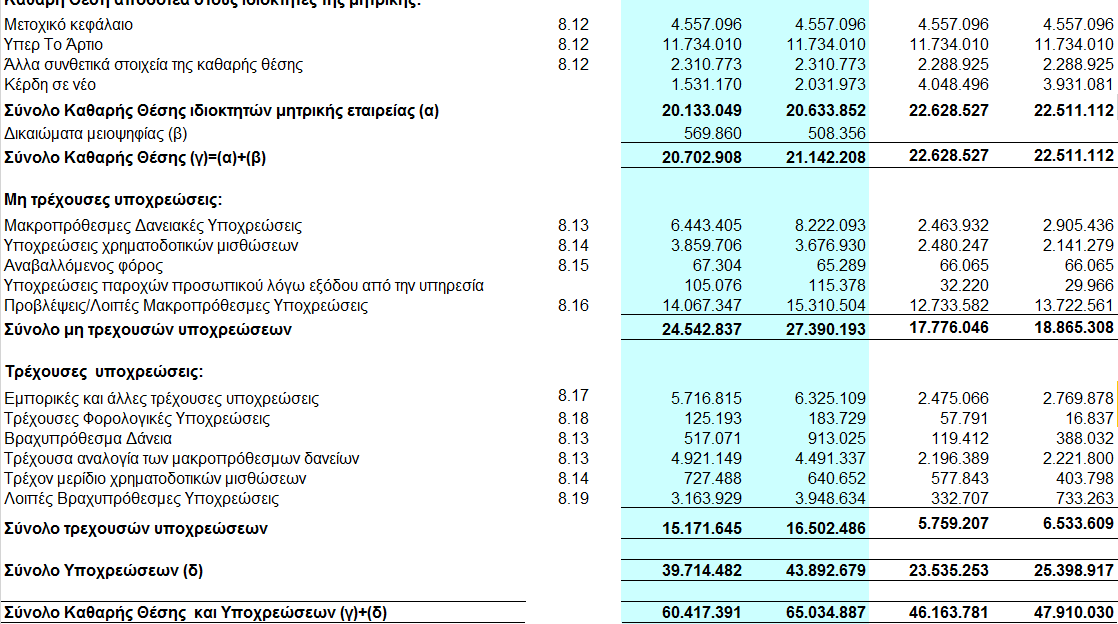Select minority interest value 569.860

(713, 134)
